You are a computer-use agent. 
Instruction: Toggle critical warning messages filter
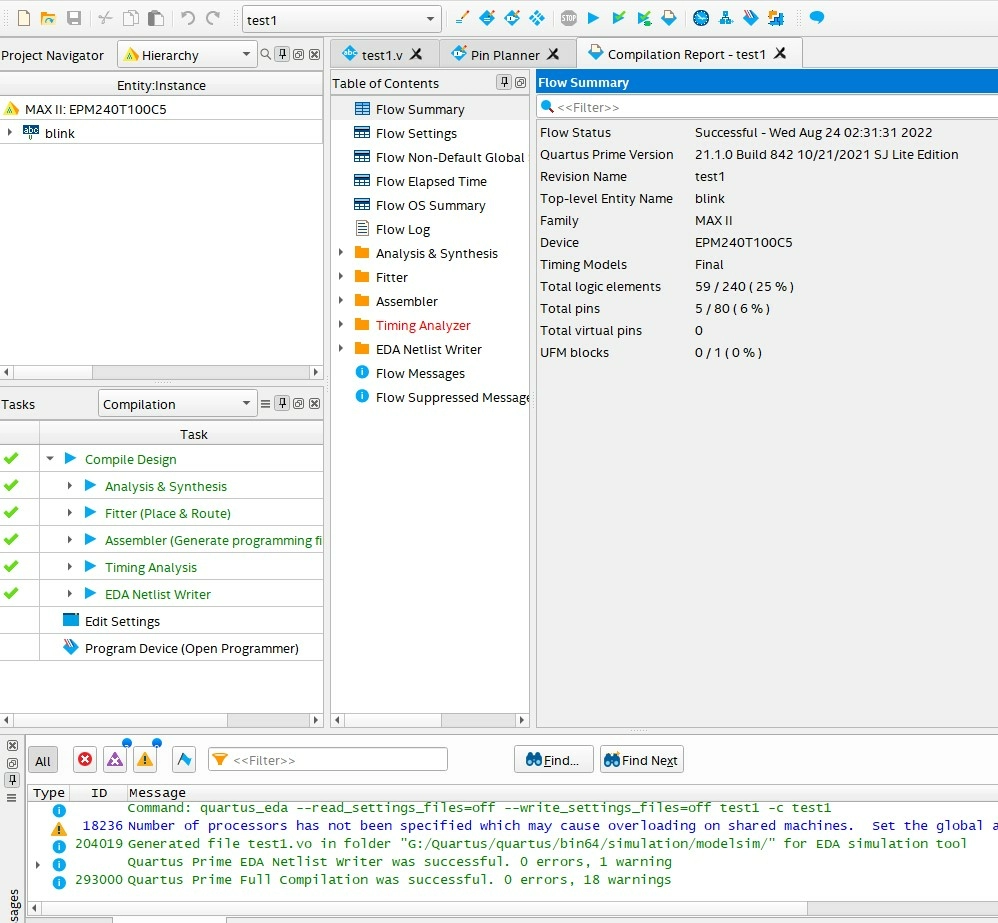click(115, 759)
